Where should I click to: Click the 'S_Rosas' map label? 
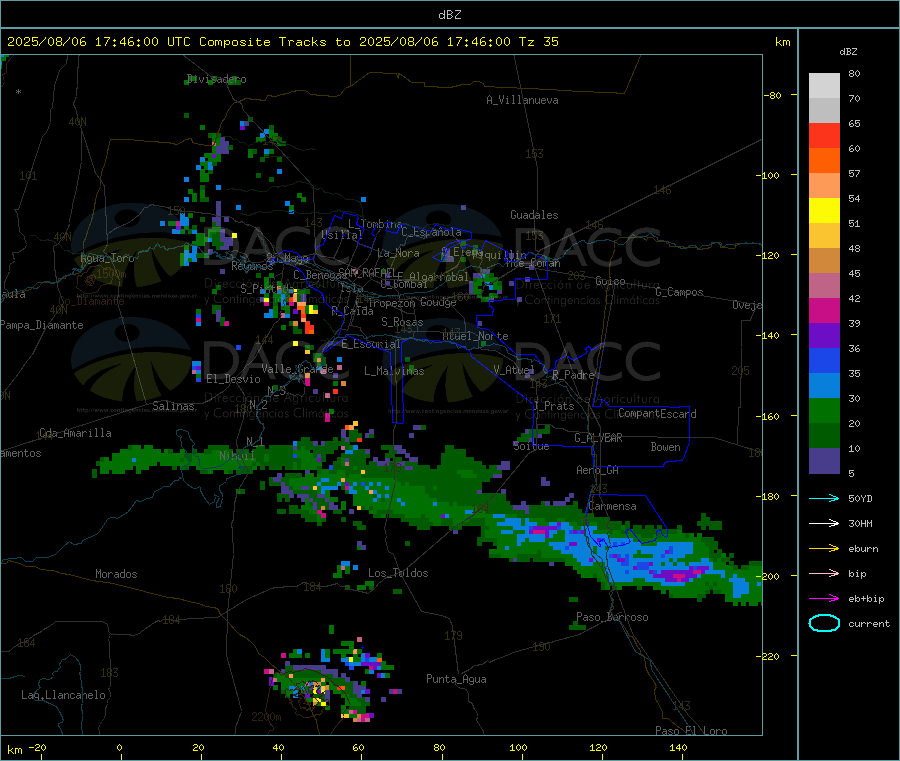coord(402,322)
